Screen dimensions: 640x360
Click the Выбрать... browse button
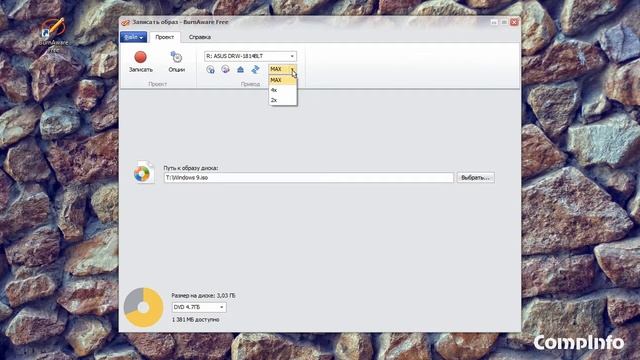click(x=476, y=178)
